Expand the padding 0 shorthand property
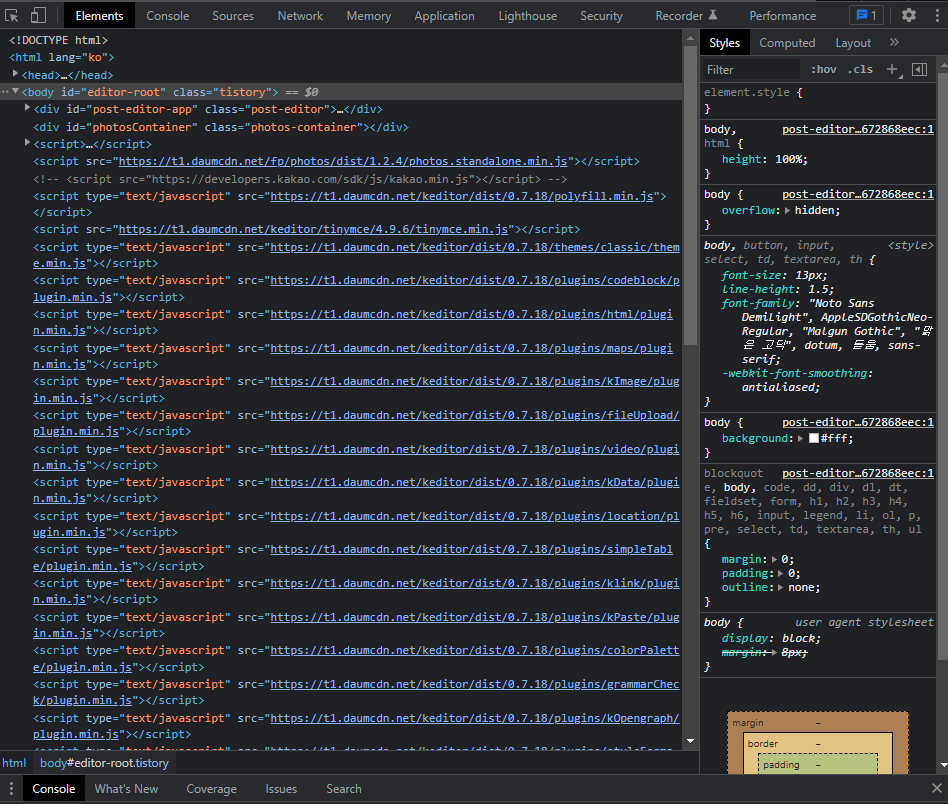 tap(781, 573)
